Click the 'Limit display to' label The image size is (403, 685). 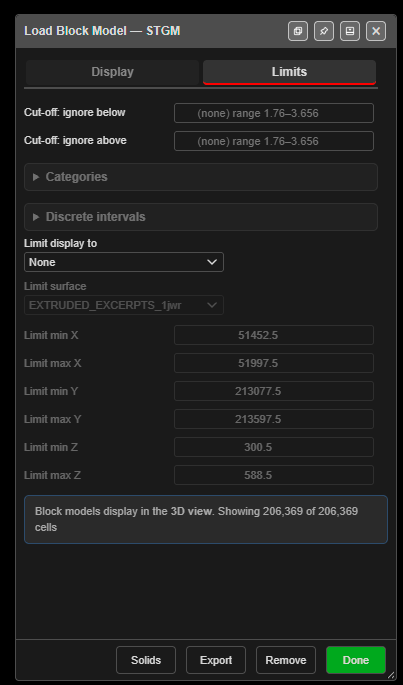pos(60,243)
